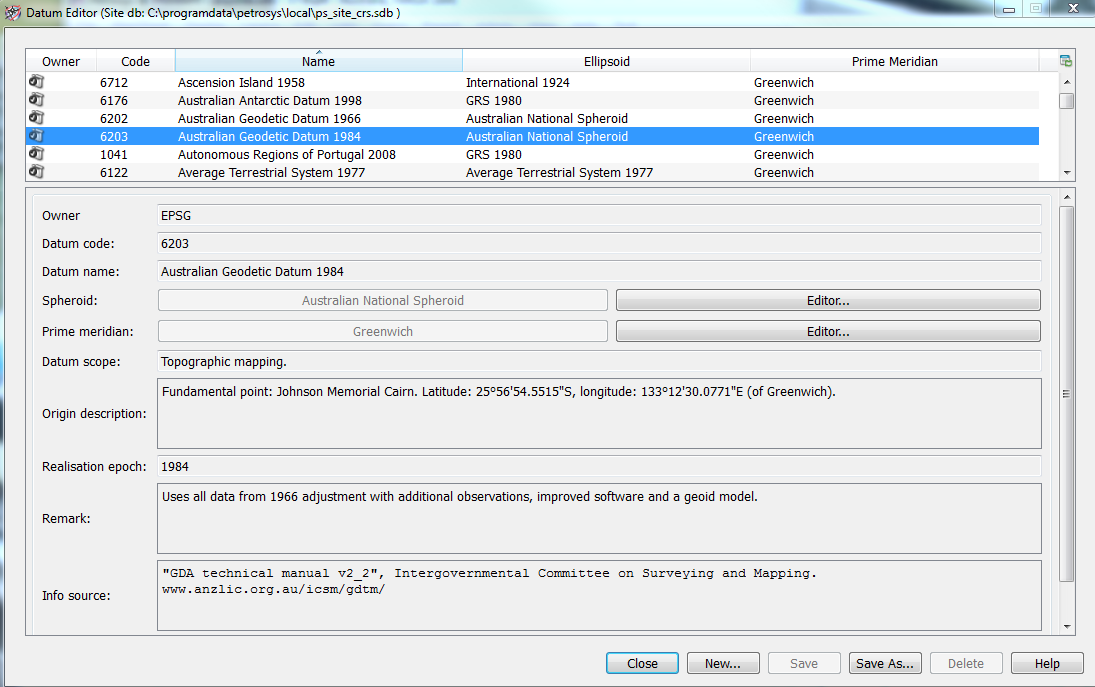Sort the list by Code column header
Image resolution: width=1095 pixels, height=687 pixels.
pyautogui.click(x=135, y=61)
